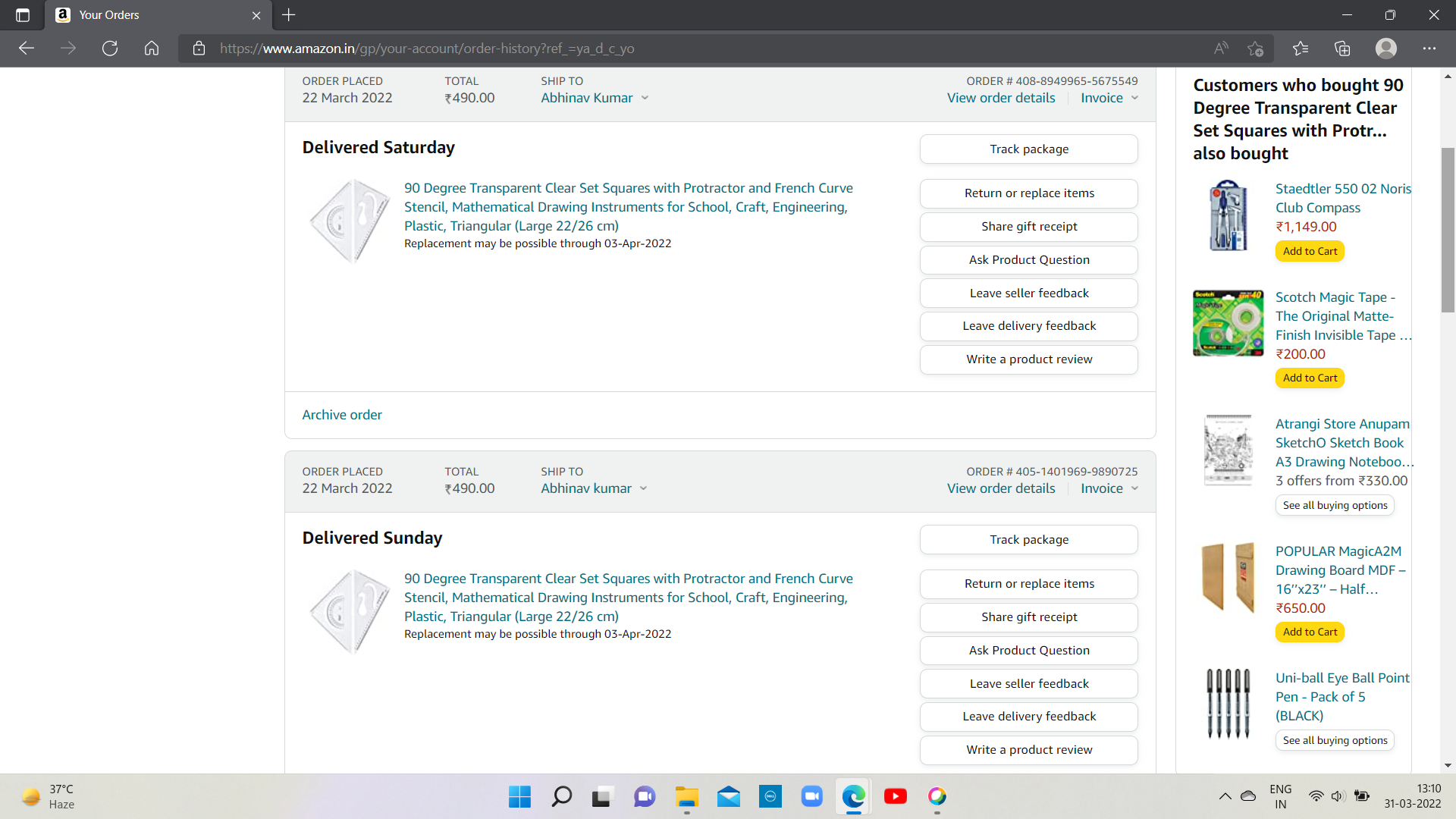Add page to favorites icon
This screenshot has width=1456, height=819.
click(1256, 49)
